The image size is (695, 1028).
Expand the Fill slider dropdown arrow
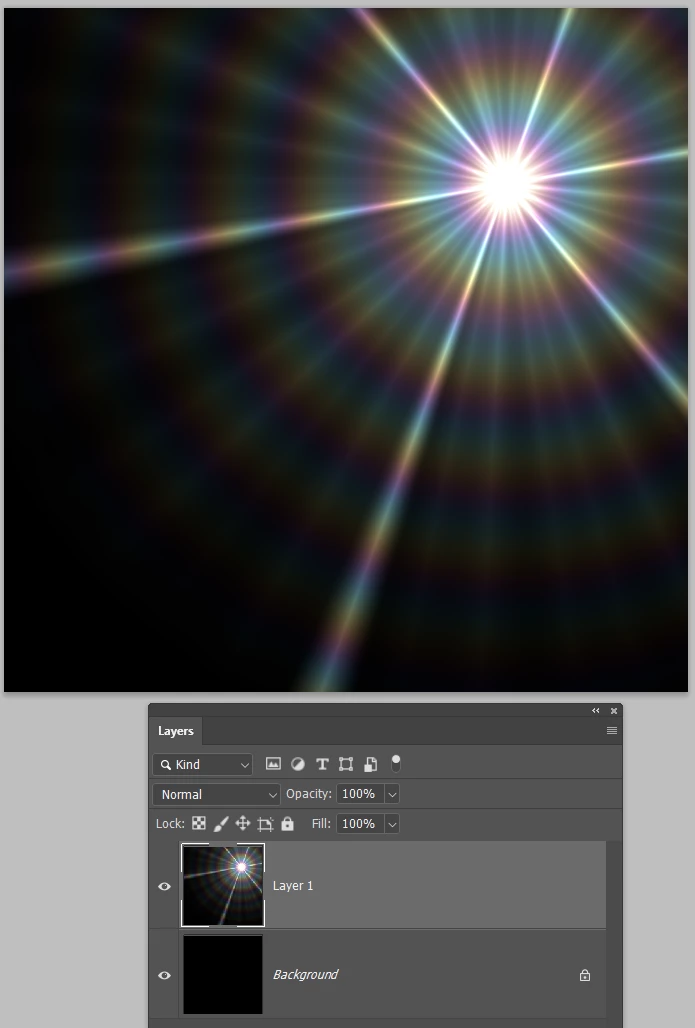tap(392, 824)
